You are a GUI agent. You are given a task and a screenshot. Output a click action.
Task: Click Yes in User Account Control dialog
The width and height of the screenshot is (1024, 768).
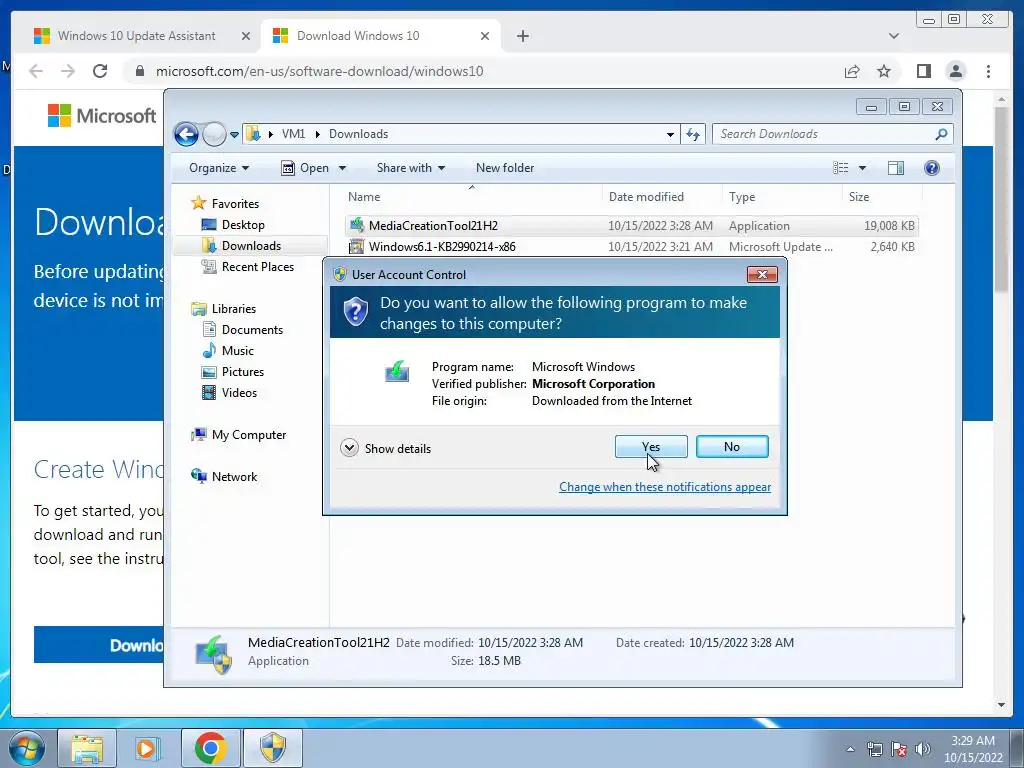[x=650, y=447]
